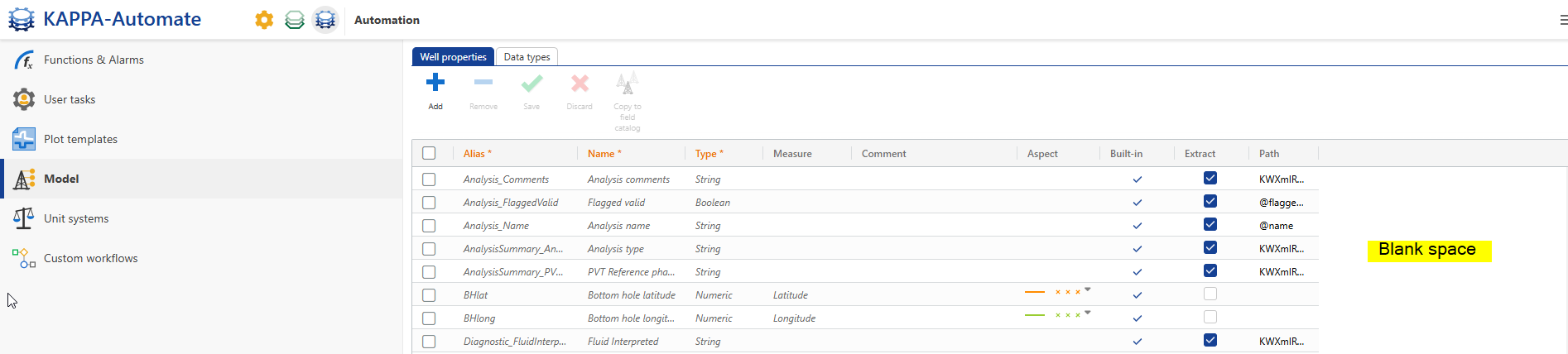The image size is (1568, 354).
Task: Click the Plot templates icon
Action: 24,139
